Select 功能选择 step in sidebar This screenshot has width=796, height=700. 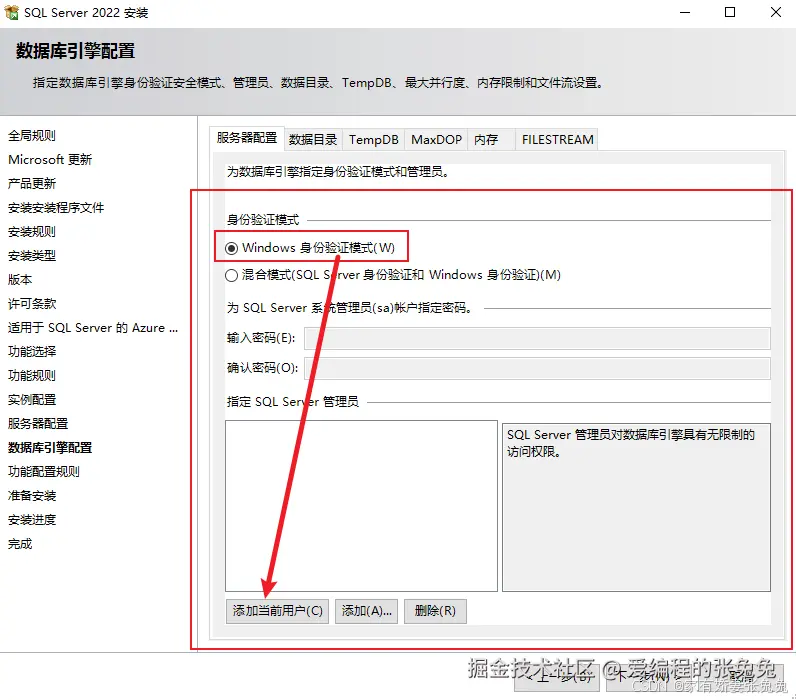[x=31, y=352]
